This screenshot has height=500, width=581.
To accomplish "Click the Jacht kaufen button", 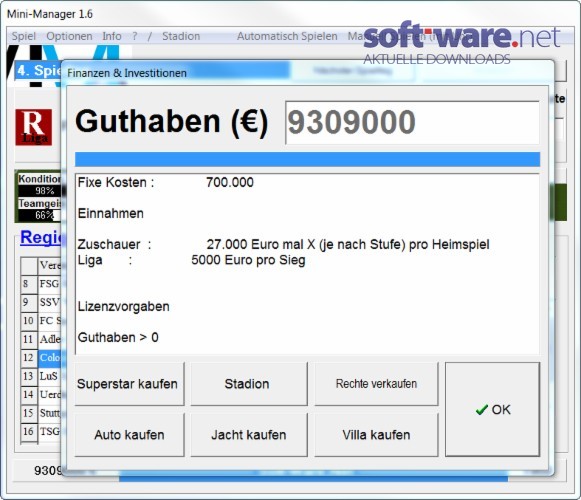I will (249, 435).
